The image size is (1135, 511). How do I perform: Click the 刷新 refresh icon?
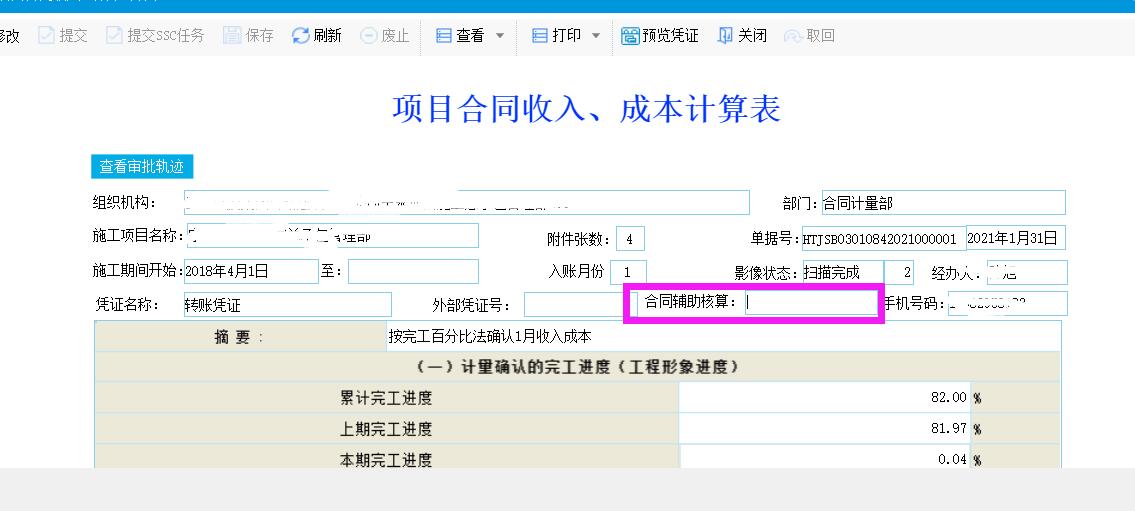tap(300, 36)
